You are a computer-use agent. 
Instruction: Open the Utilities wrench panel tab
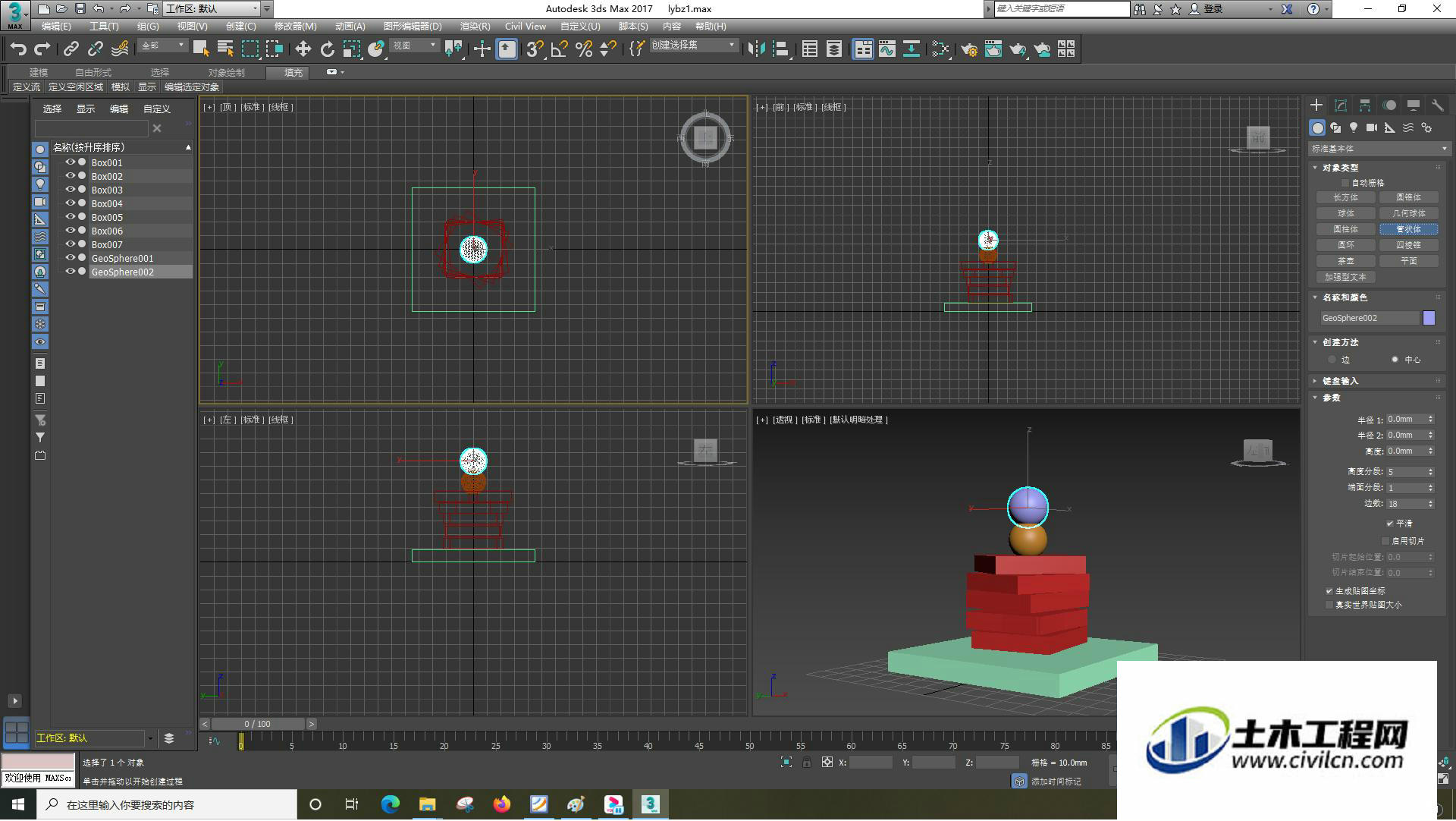click(1437, 105)
